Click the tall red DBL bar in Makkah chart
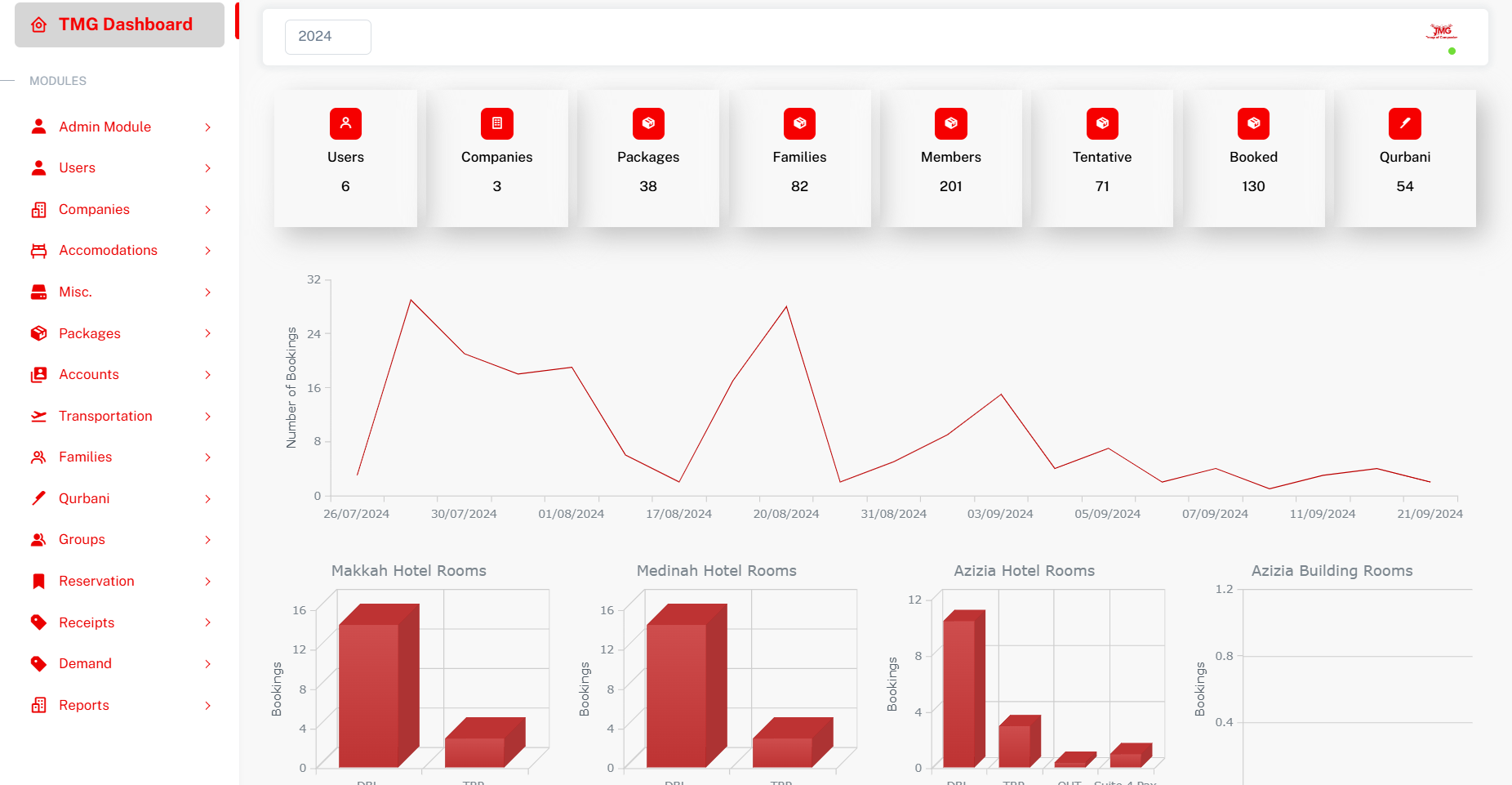Image resolution: width=1512 pixels, height=785 pixels. [369, 694]
